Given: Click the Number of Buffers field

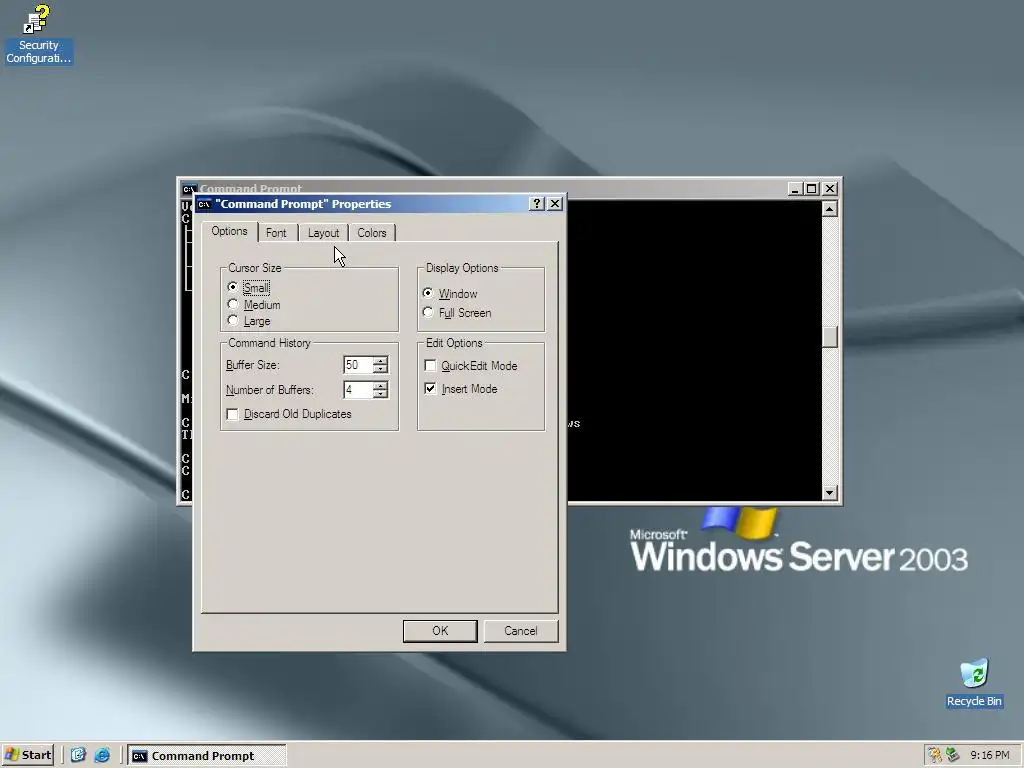Looking at the screenshot, I should pyautogui.click(x=359, y=390).
